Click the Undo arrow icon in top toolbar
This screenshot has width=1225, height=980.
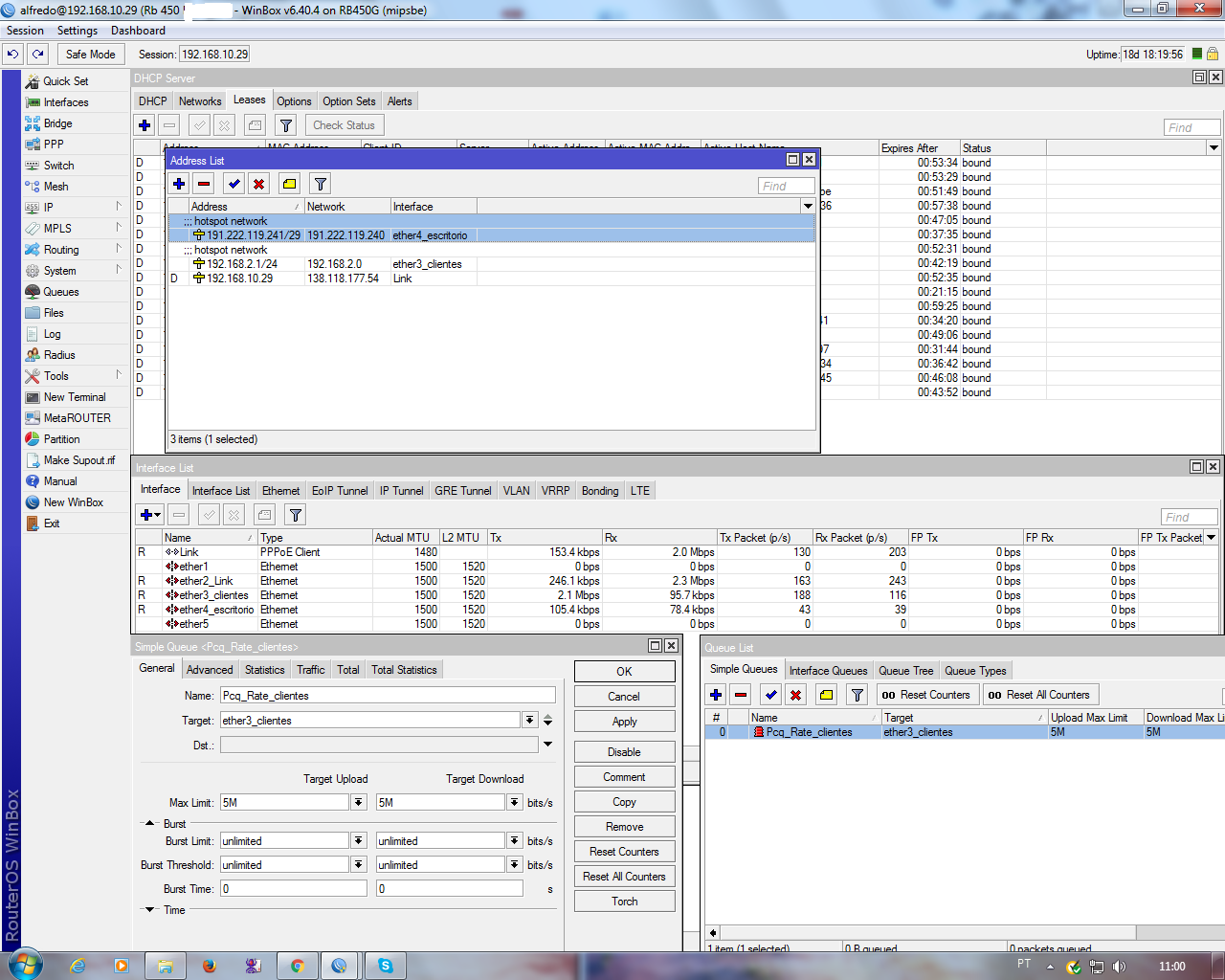13,55
